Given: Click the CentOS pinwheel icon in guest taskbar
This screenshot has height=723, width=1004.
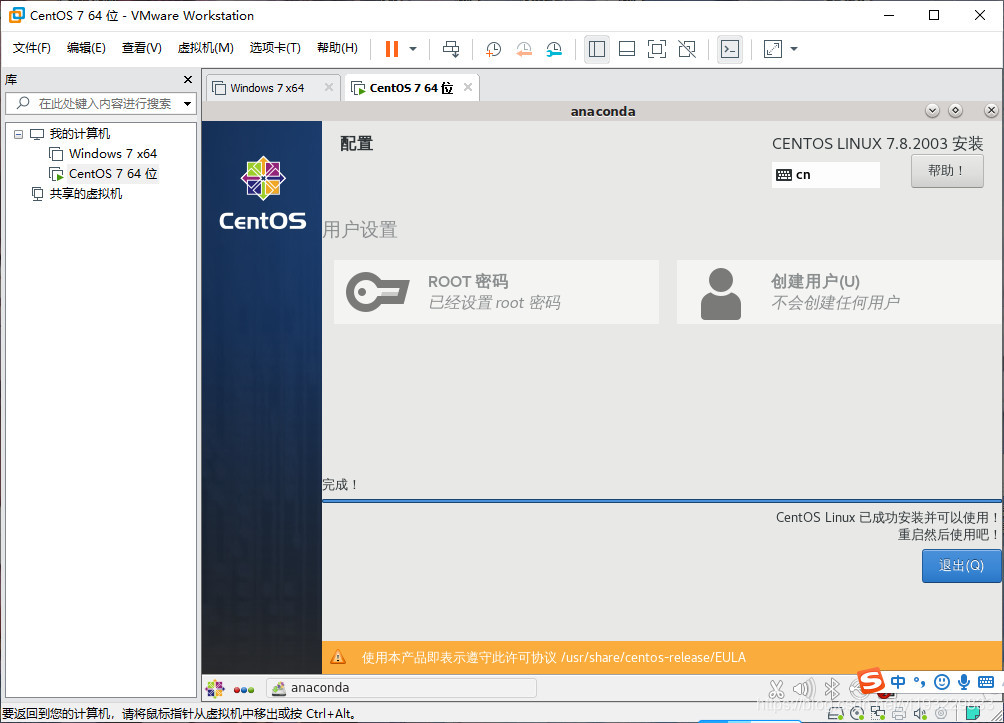Looking at the screenshot, I should tap(215, 688).
